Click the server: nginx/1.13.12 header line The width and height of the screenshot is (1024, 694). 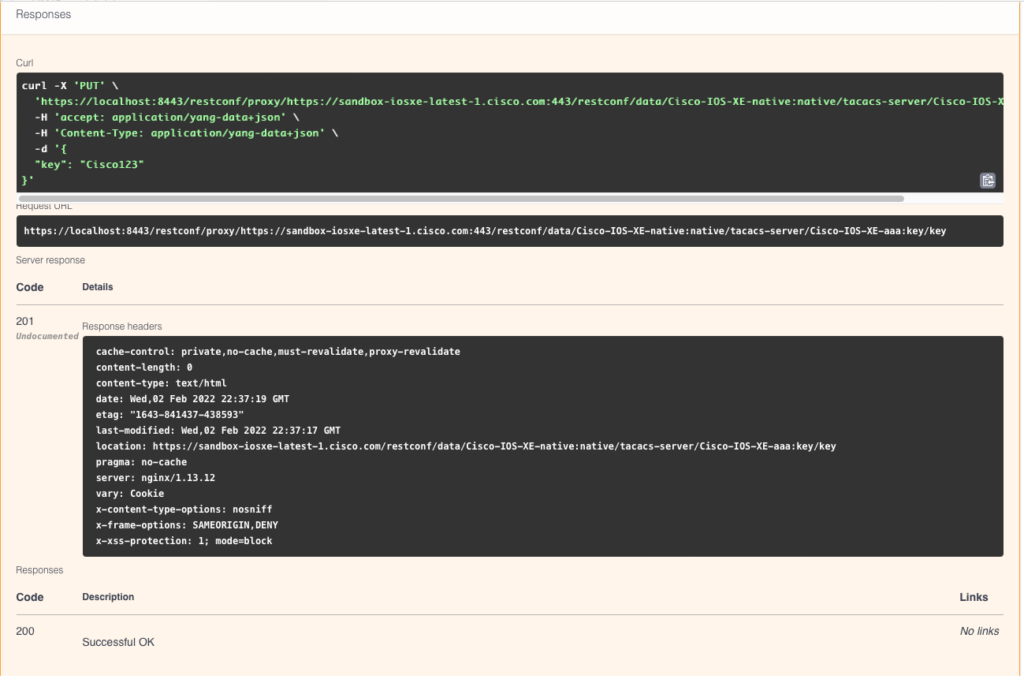pos(155,478)
